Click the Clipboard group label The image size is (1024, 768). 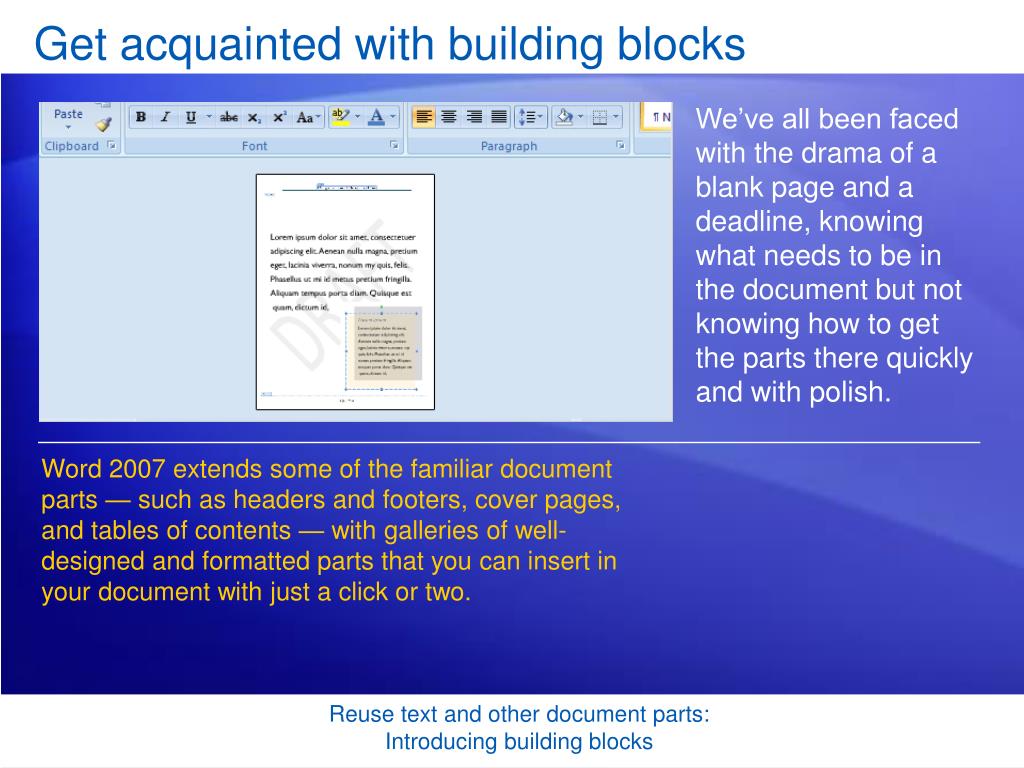click(71, 146)
